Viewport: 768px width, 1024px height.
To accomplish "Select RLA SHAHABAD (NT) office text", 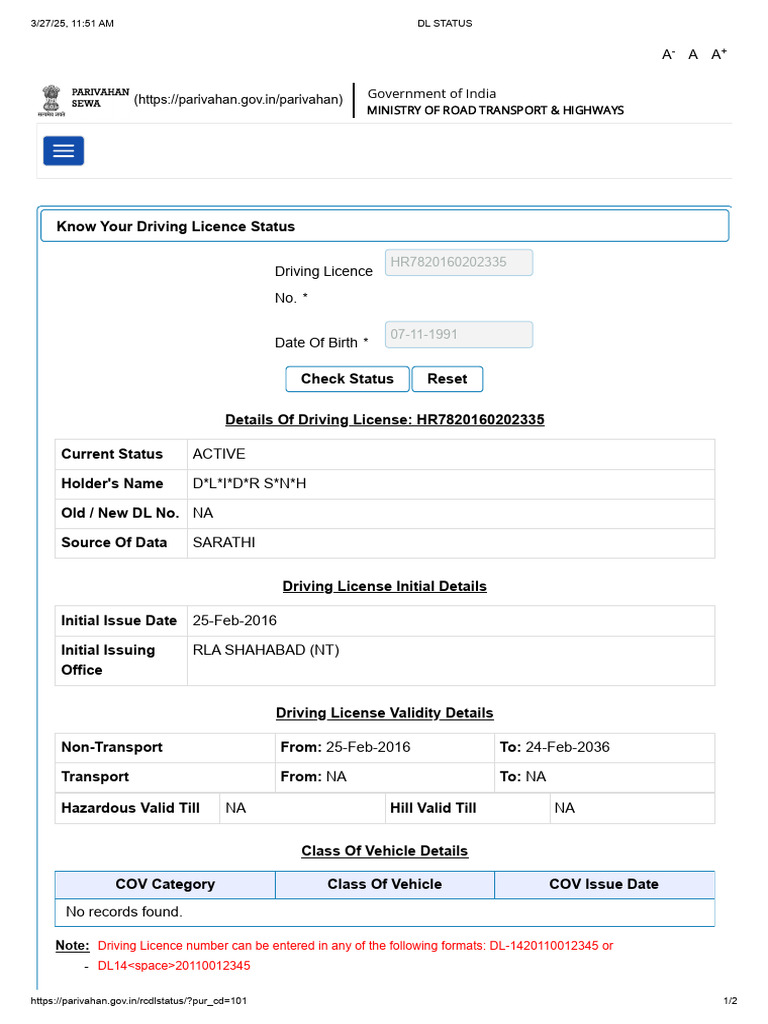I will pyautogui.click(x=266, y=650).
